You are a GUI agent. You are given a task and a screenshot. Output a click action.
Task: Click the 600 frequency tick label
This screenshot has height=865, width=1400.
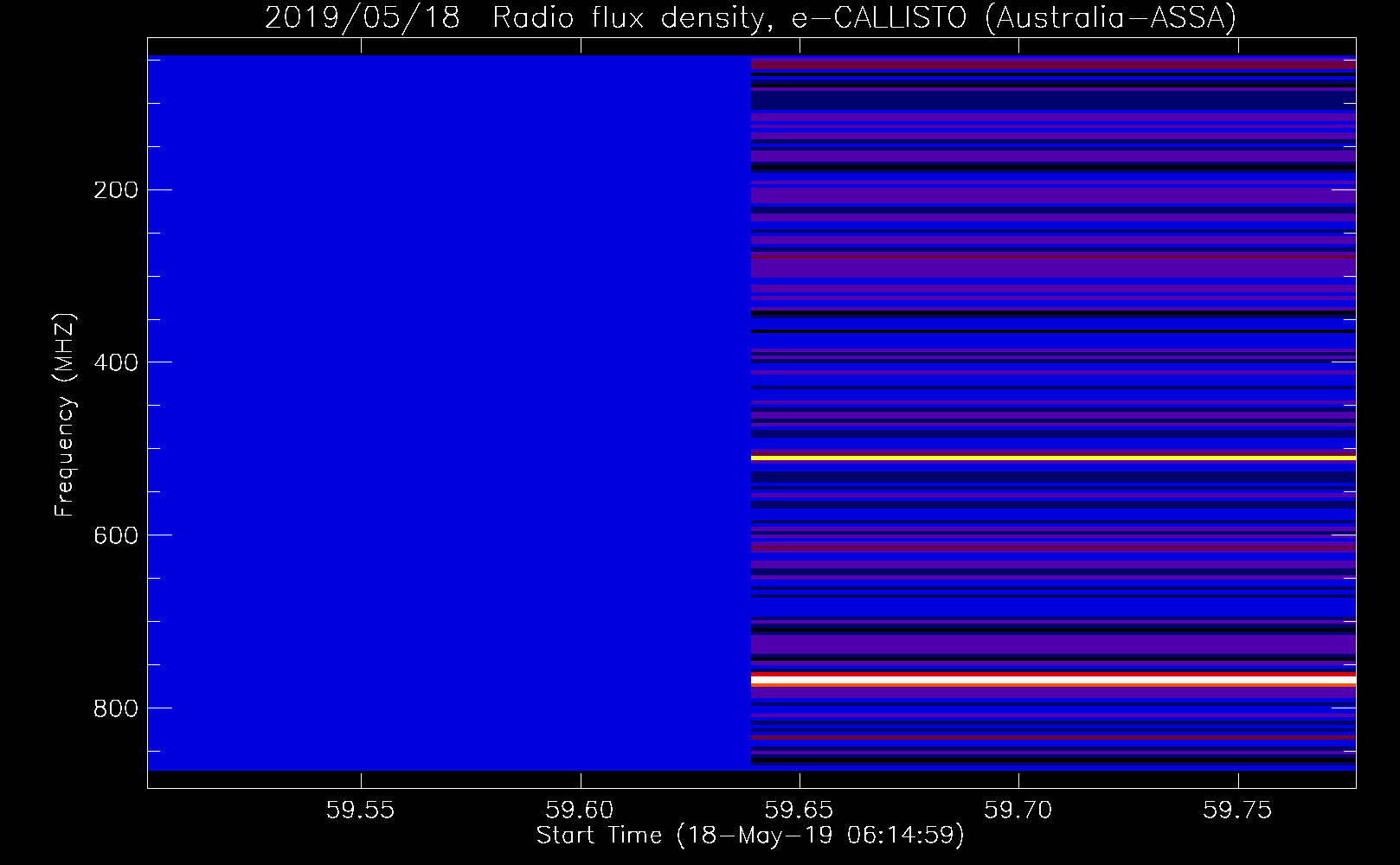(115, 535)
